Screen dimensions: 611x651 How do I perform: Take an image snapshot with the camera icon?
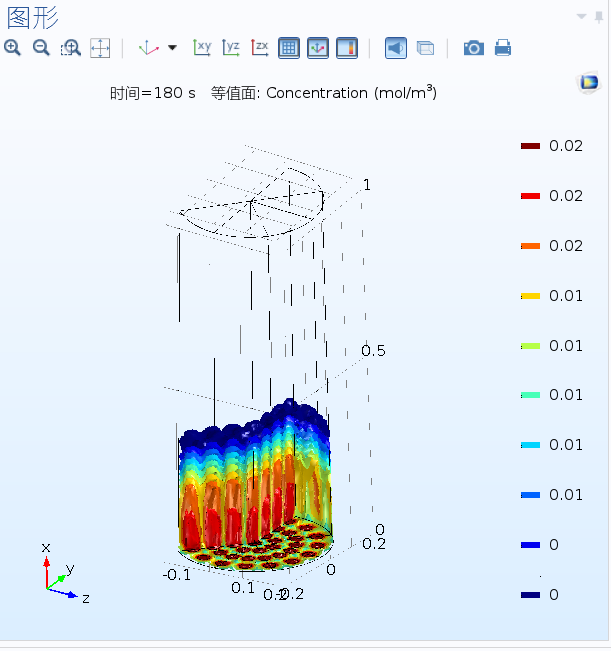point(474,48)
